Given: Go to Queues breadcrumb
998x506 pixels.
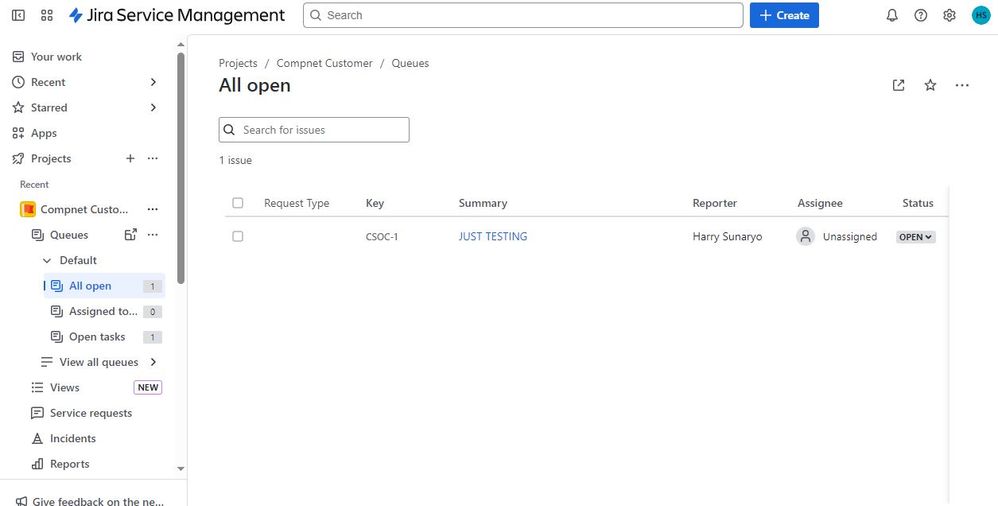Looking at the screenshot, I should pos(410,63).
